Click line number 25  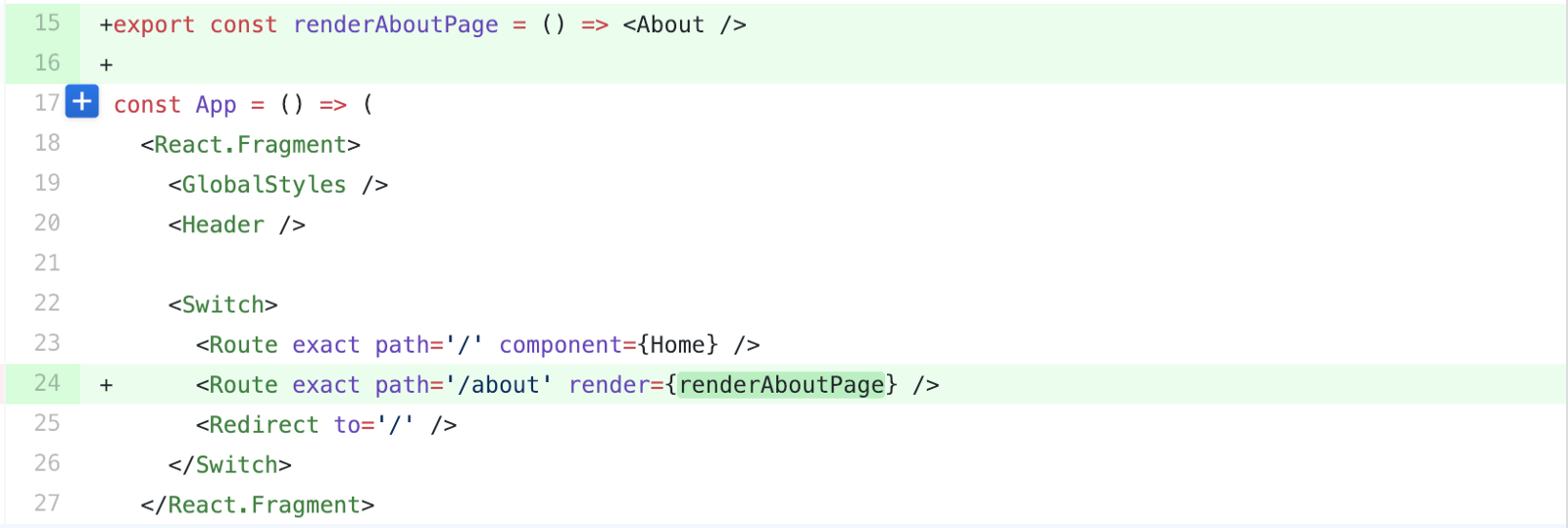click(47, 423)
